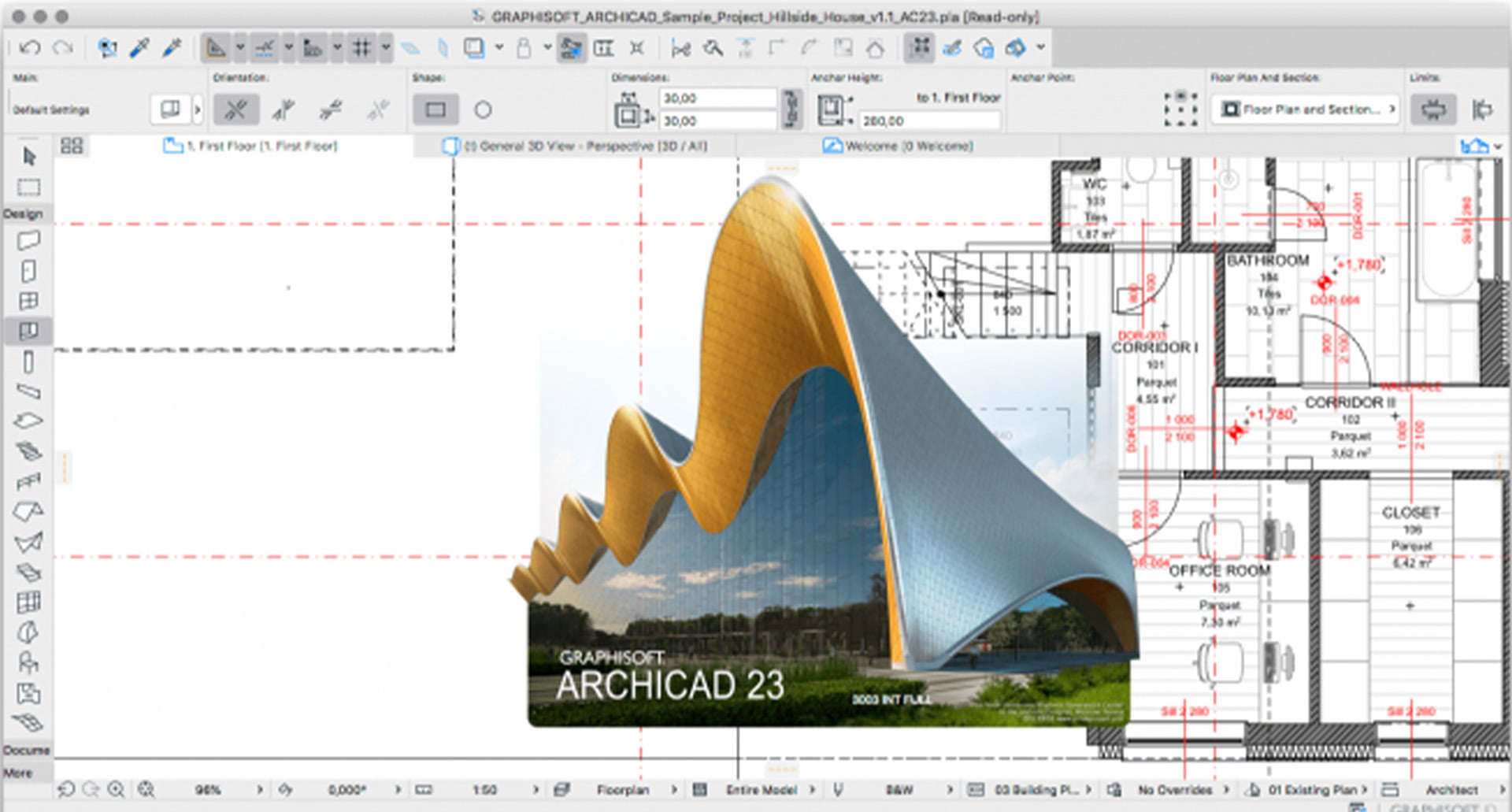The width and height of the screenshot is (1512, 812).
Task: Switch to General 3D View Perspective tab
Action: [575, 146]
